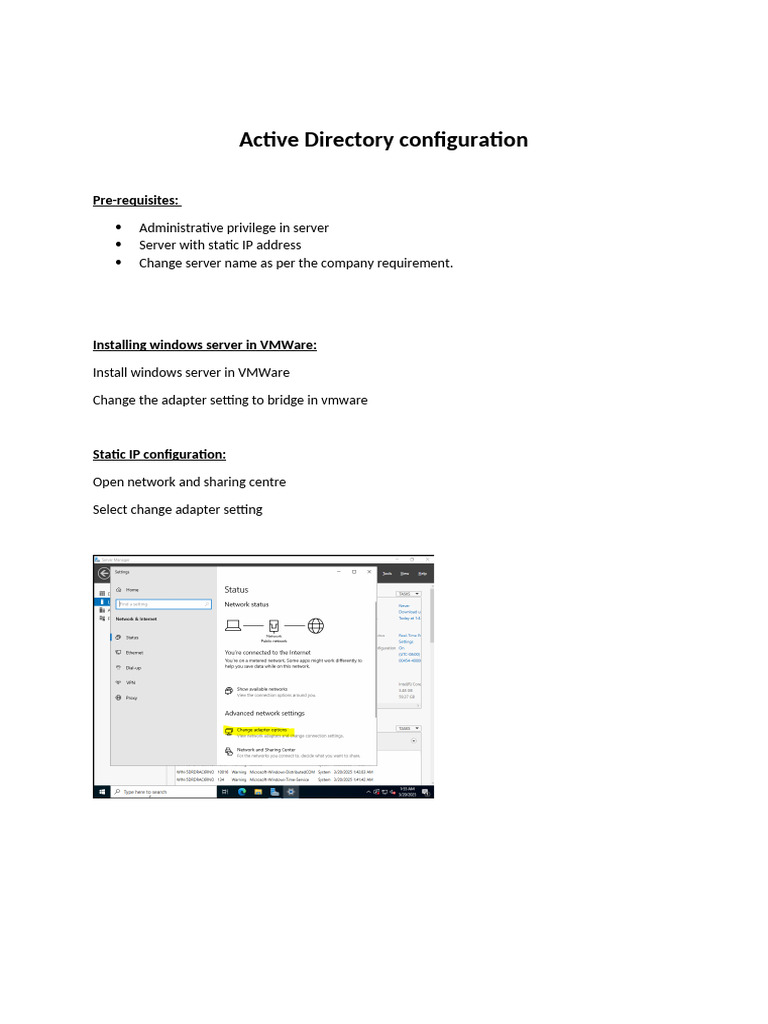Click the Find a setting search box
The image size is (768, 1024).
pyautogui.click(x=163, y=604)
